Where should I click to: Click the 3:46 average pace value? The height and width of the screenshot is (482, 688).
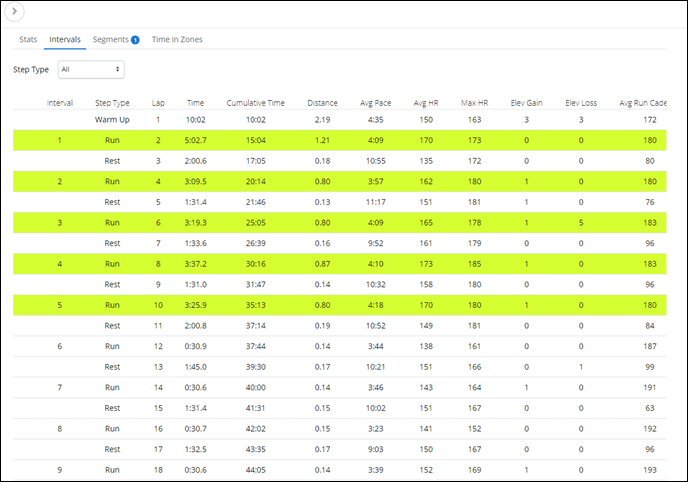coord(376,388)
